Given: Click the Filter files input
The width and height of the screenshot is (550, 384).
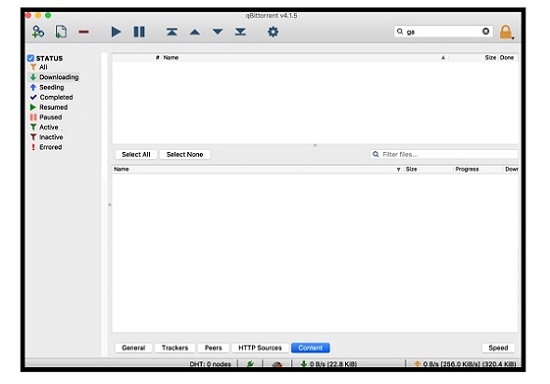Looking at the screenshot, I should 444,154.
